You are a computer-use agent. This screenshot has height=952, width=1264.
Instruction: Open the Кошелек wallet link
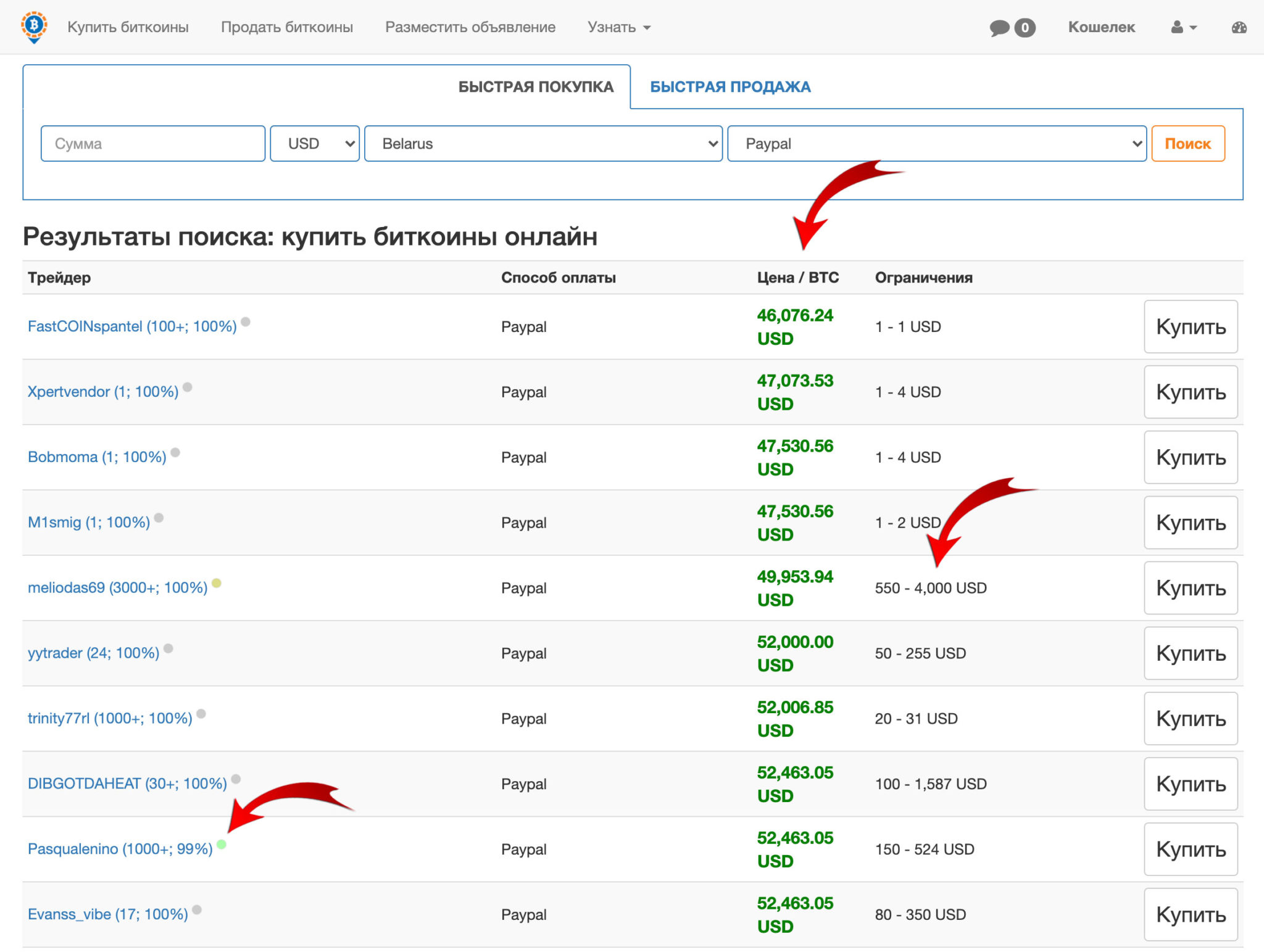coord(1101,27)
